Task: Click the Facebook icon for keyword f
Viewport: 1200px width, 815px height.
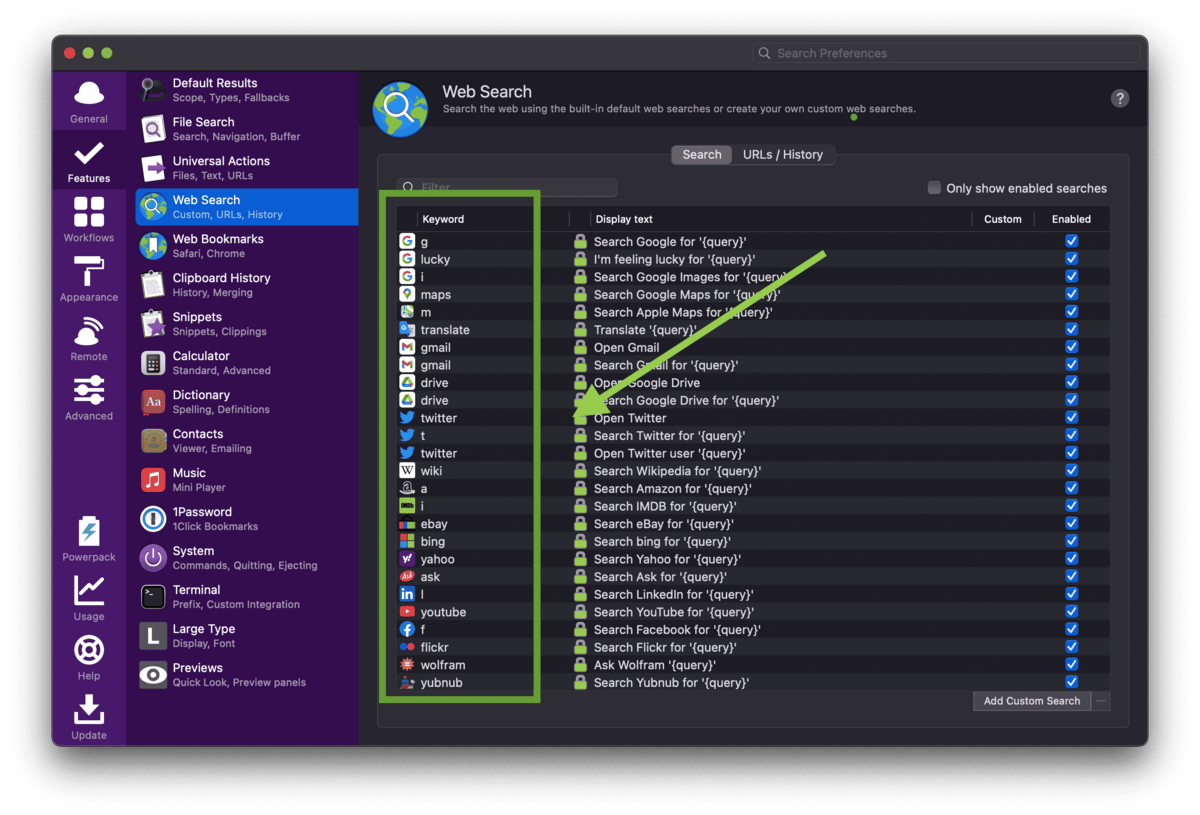Action: point(407,629)
